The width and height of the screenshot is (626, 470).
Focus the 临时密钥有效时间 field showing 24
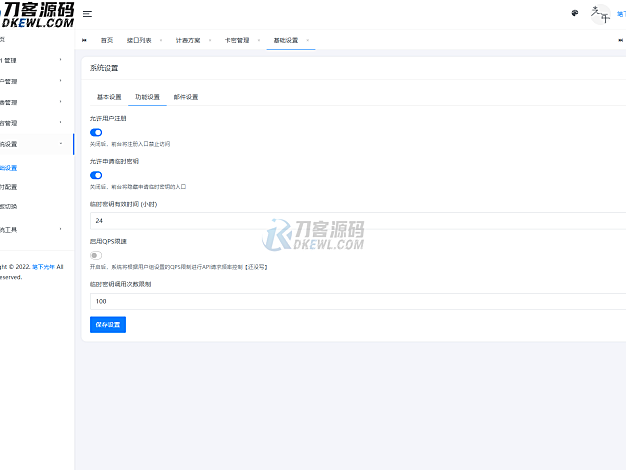click(x=358, y=221)
